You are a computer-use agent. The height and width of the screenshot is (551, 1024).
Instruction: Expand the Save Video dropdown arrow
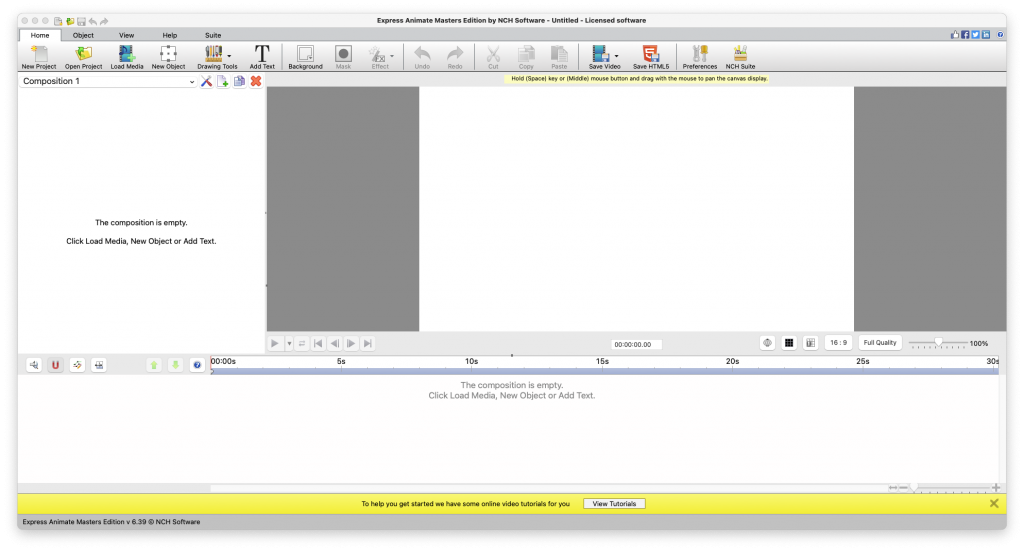[616, 56]
